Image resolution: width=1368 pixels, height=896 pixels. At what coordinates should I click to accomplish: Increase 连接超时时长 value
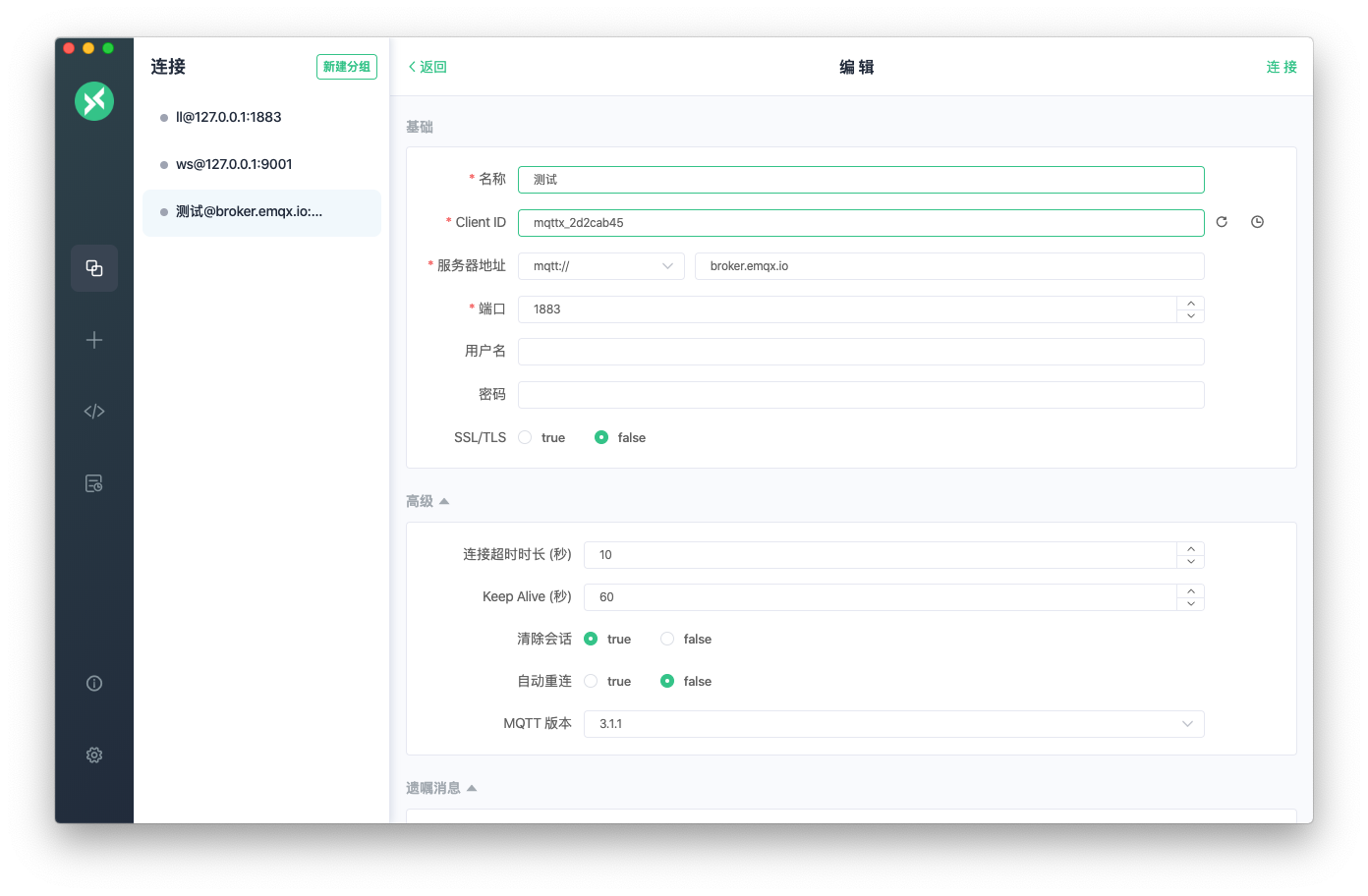tap(1191, 548)
